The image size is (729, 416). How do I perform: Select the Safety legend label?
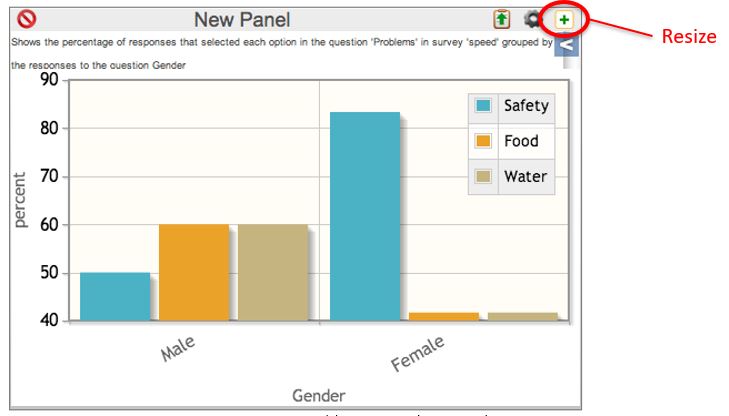(525, 106)
